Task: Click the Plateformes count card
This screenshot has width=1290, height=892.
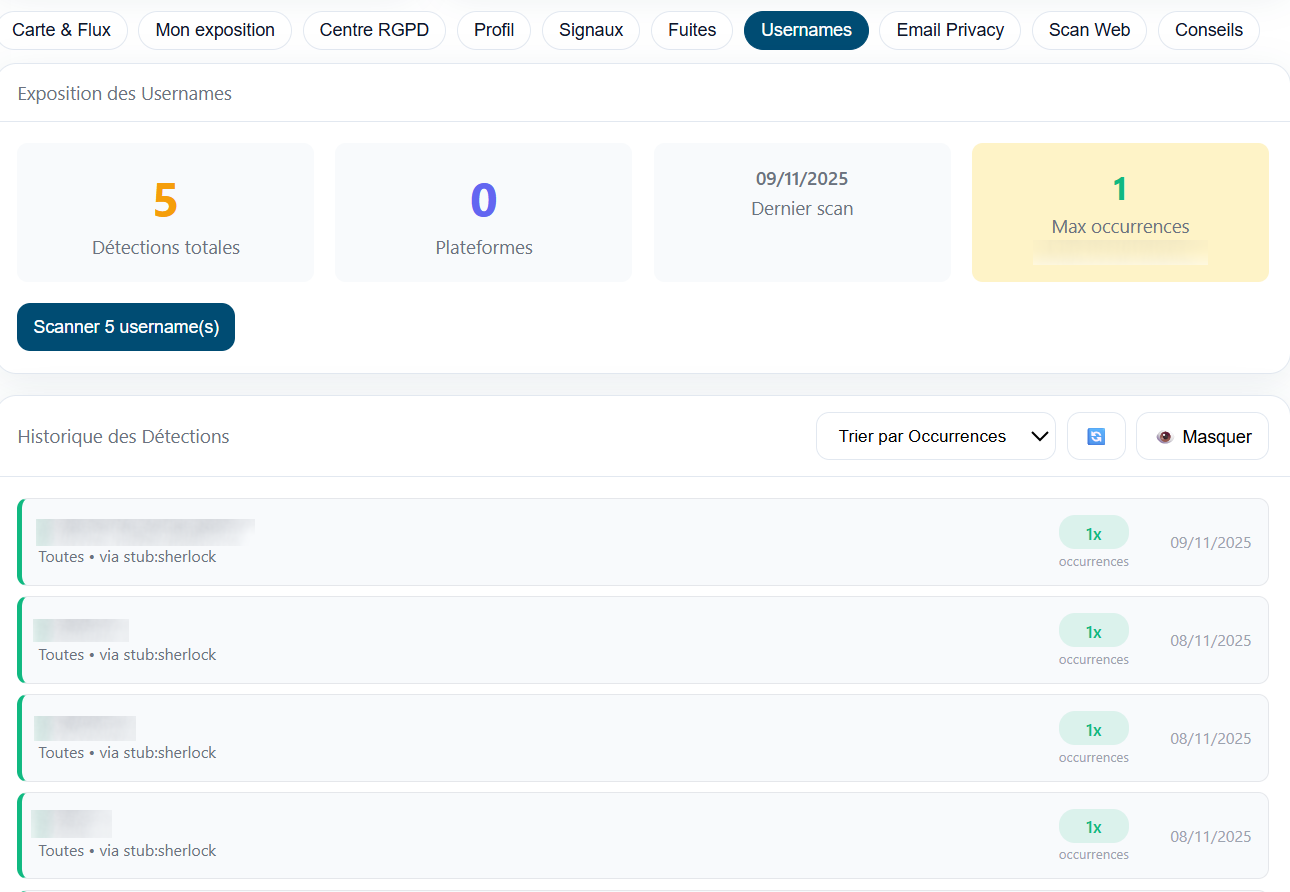Action: (x=484, y=212)
